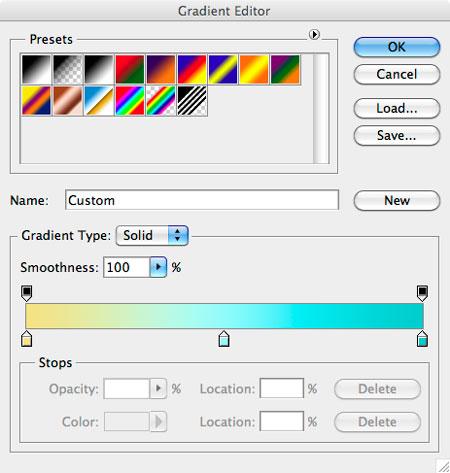This screenshot has width=450, height=473.
Task: Open the Gradient Type dropdown
Action: (152, 235)
